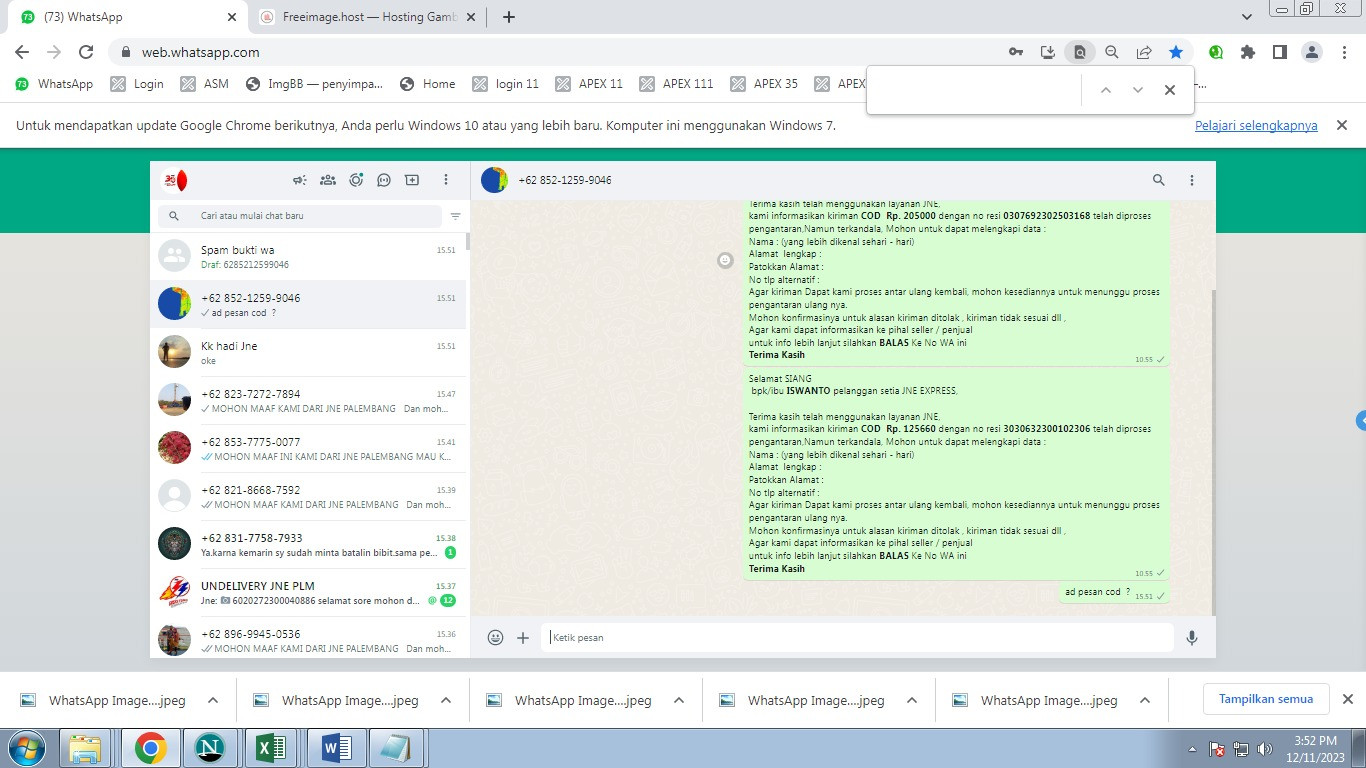The image size is (1366, 768).
Task: Click the web.whatsapp.com address bar
Action: click(560, 52)
